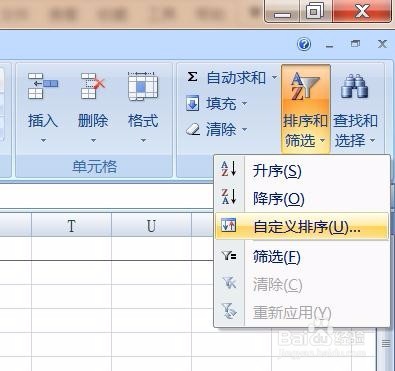Restore the workbook window inside Excel
The height and width of the screenshot is (371, 395).
point(355,44)
